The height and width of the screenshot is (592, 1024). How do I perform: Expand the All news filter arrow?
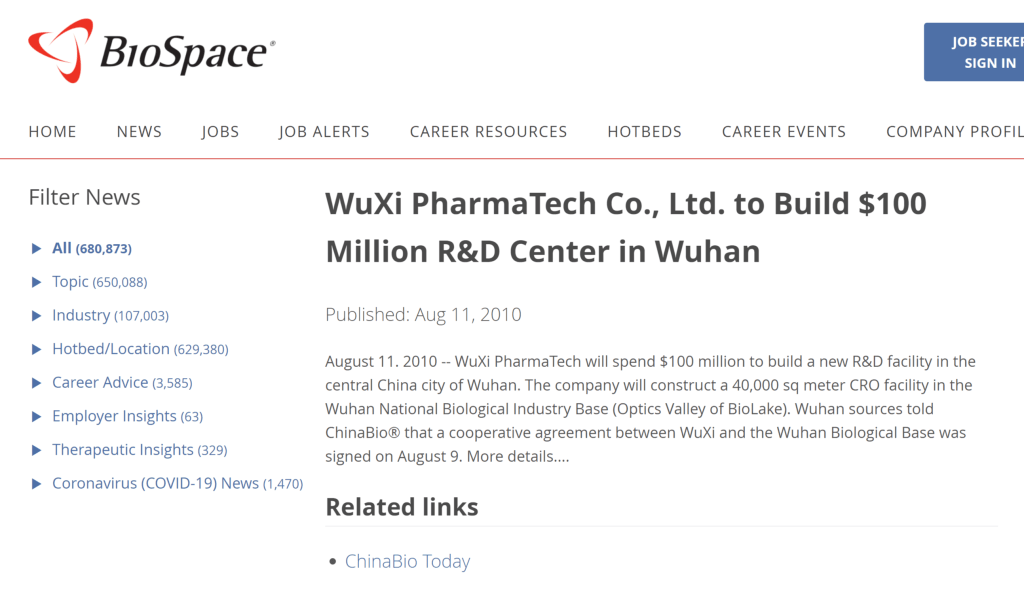click(37, 249)
